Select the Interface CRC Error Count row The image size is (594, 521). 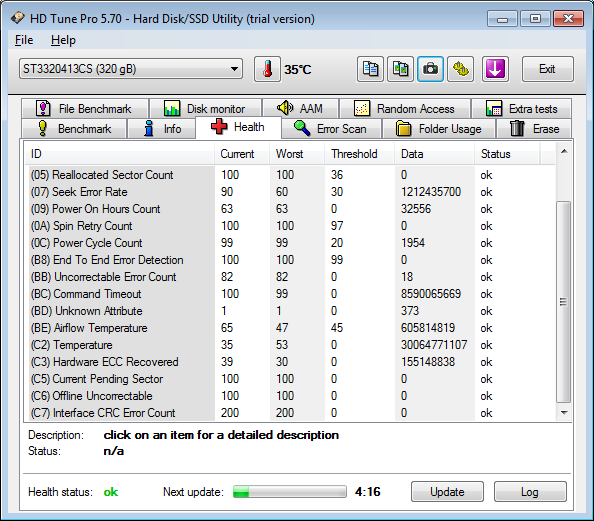[x=290, y=413]
